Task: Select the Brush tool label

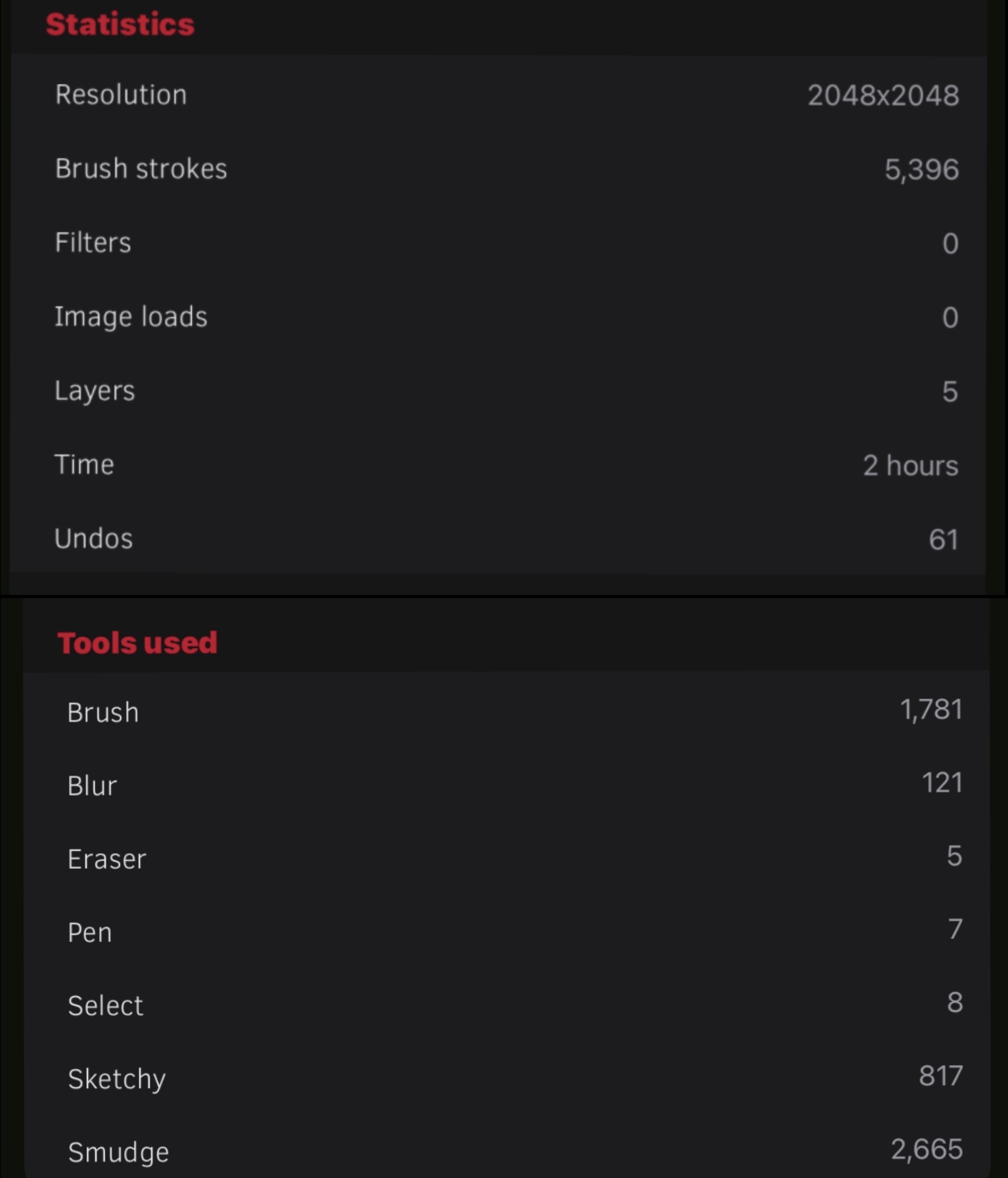Action: coord(103,713)
